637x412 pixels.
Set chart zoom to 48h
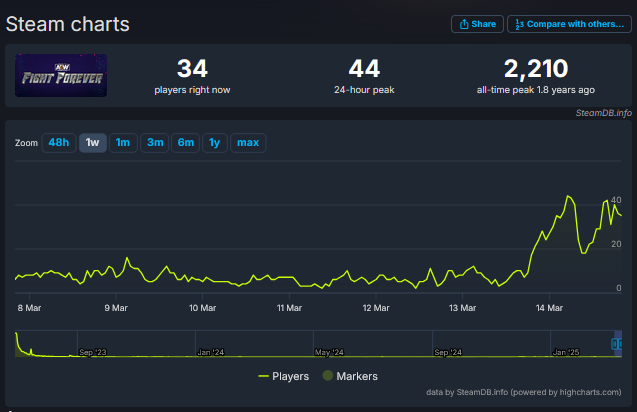click(x=59, y=143)
